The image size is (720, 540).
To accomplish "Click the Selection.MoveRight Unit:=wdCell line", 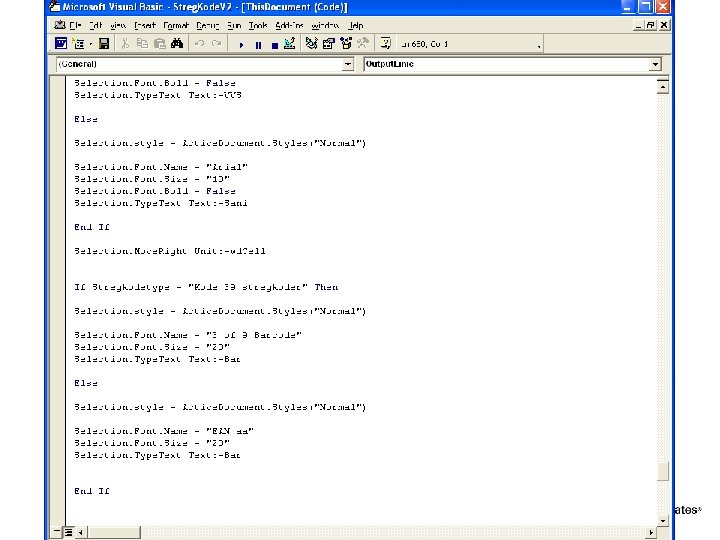I will (x=170, y=251).
